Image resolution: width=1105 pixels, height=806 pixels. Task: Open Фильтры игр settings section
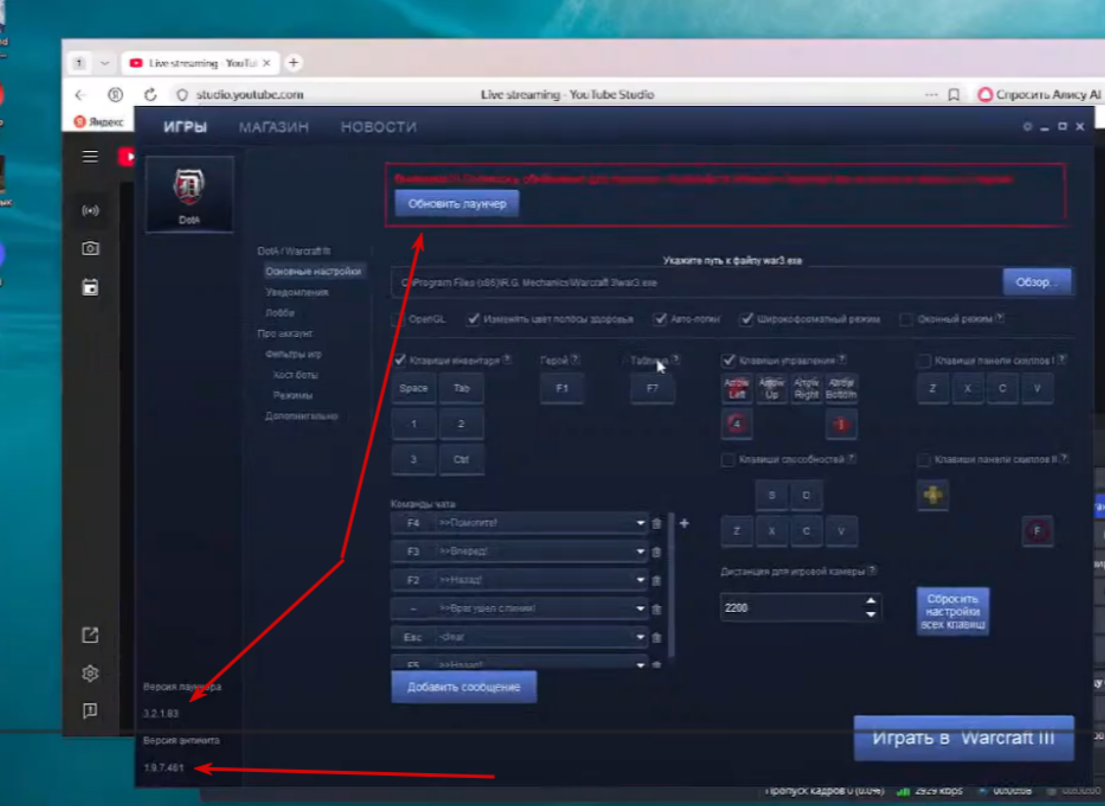pos(294,354)
